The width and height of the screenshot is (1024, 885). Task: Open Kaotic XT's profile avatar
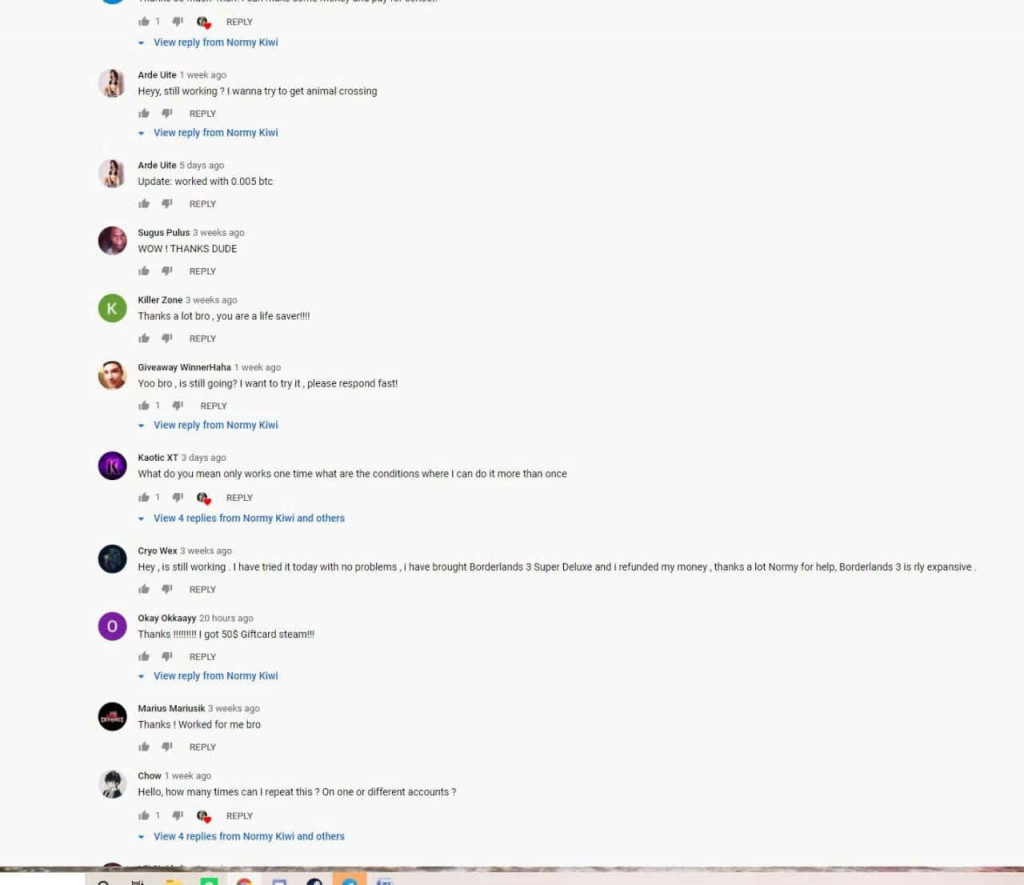coord(112,466)
